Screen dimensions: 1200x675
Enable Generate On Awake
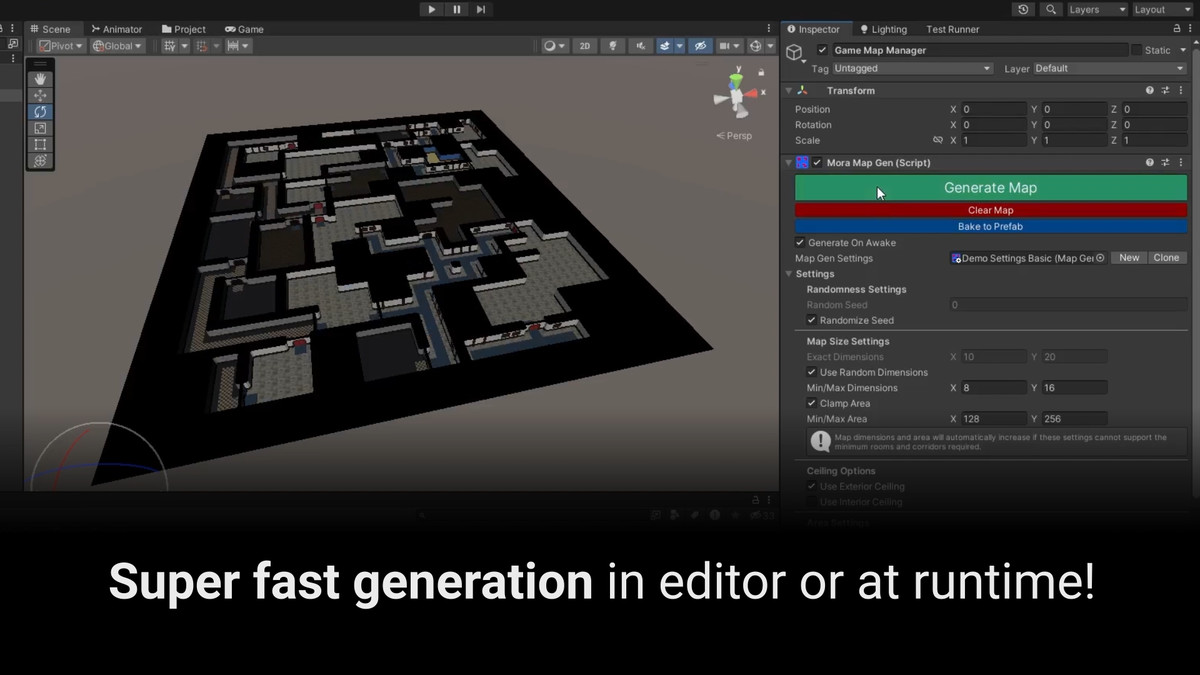(800, 242)
